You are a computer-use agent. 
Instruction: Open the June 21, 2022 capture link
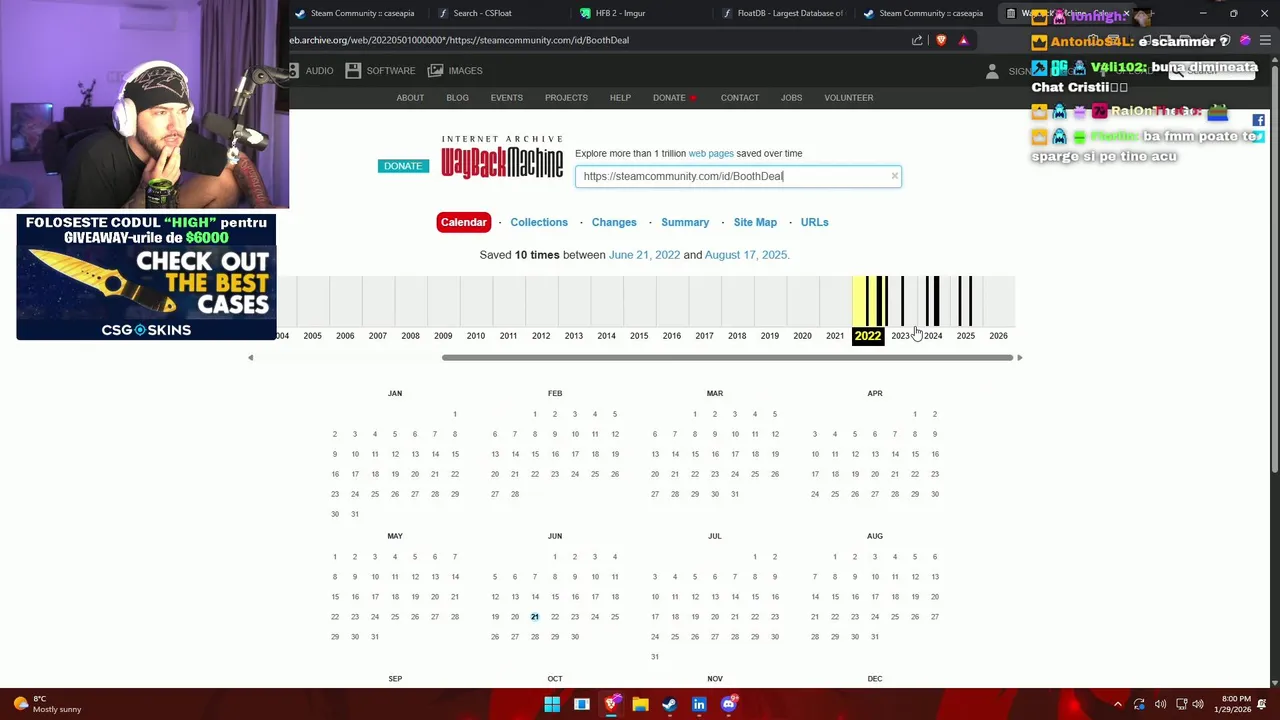(x=644, y=255)
